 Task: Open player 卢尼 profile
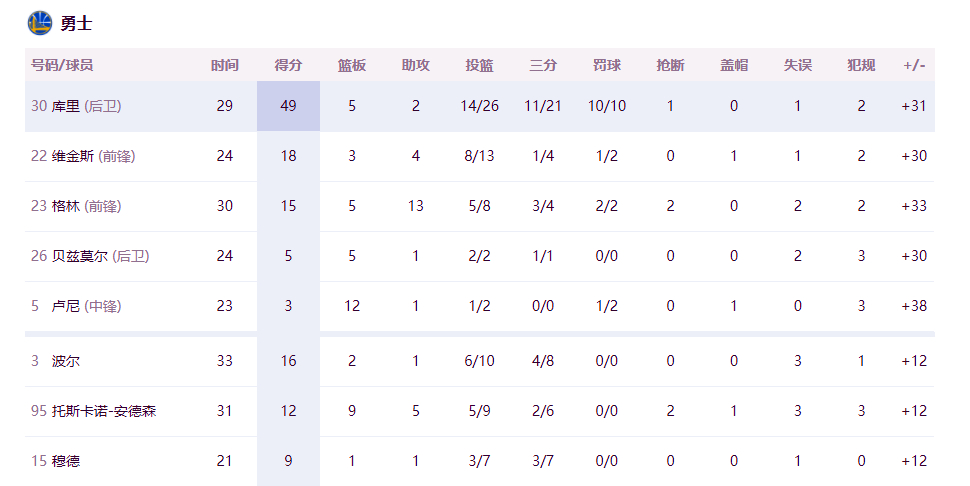pyautogui.click(x=66, y=306)
